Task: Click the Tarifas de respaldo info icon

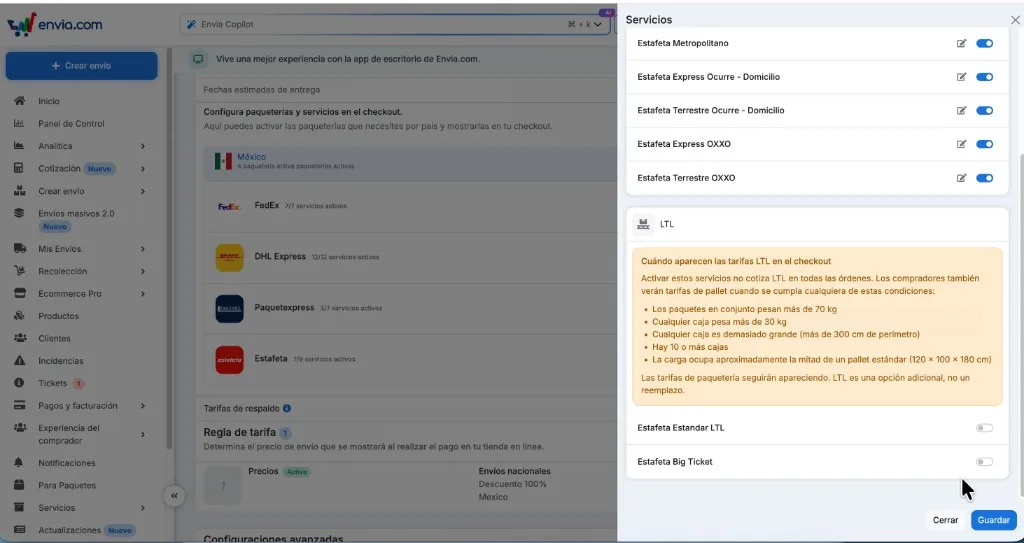Action: tap(287, 408)
